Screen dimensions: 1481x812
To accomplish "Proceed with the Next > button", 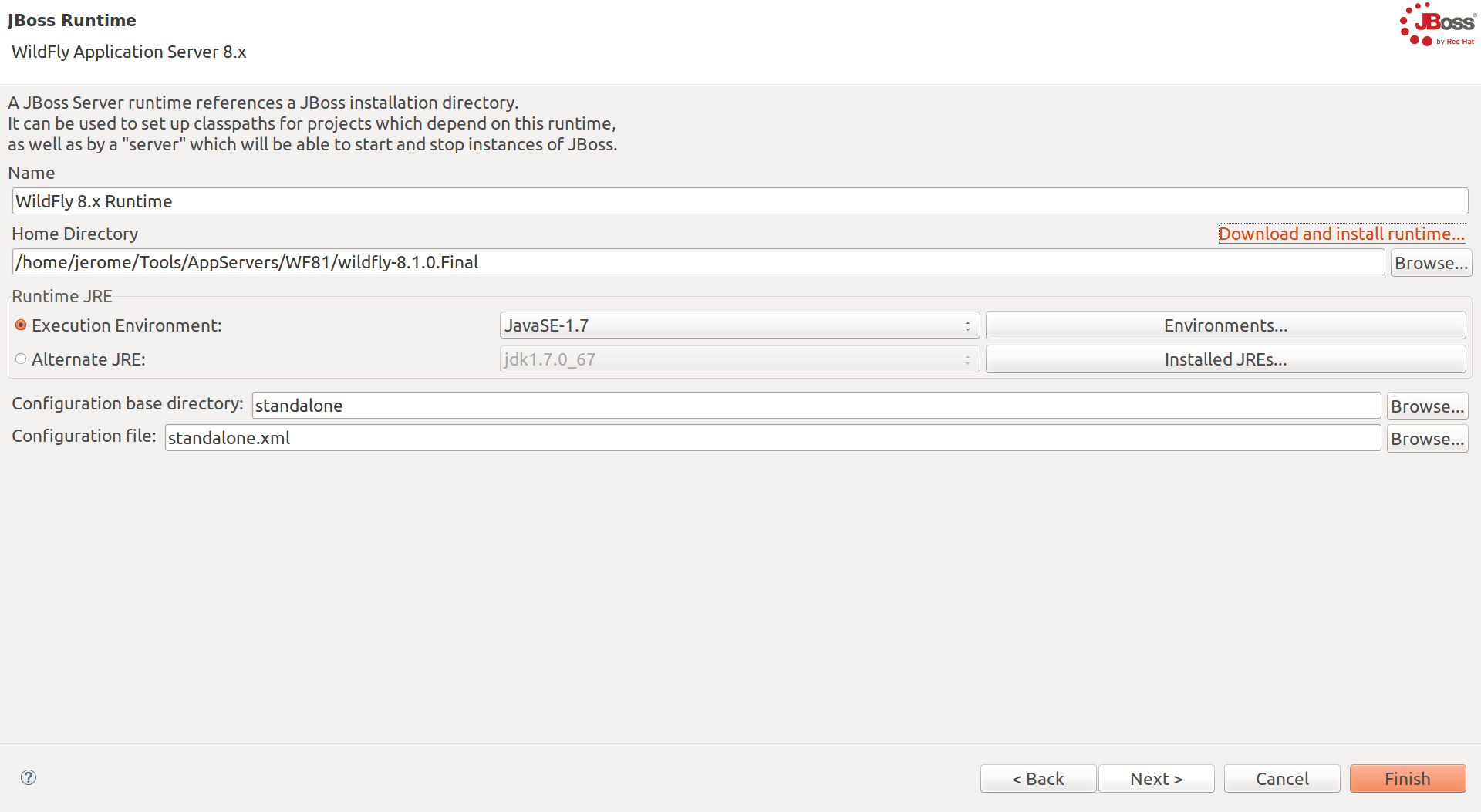I will pyautogui.click(x=1156, y=779).
